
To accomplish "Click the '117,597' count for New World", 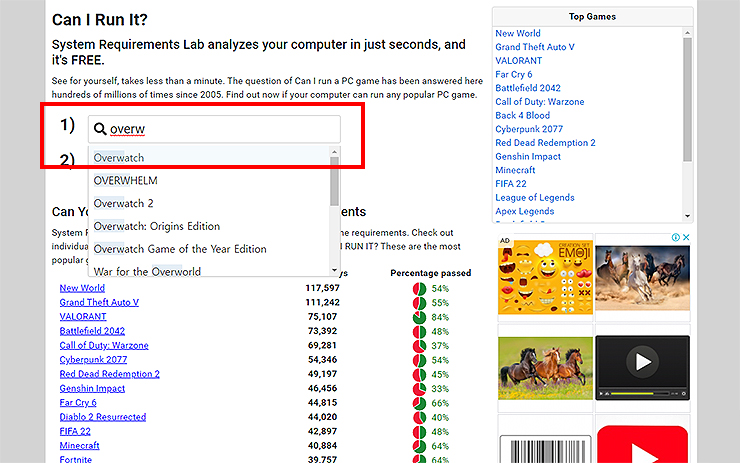I will pyautogui.click(x=322, y=288).
